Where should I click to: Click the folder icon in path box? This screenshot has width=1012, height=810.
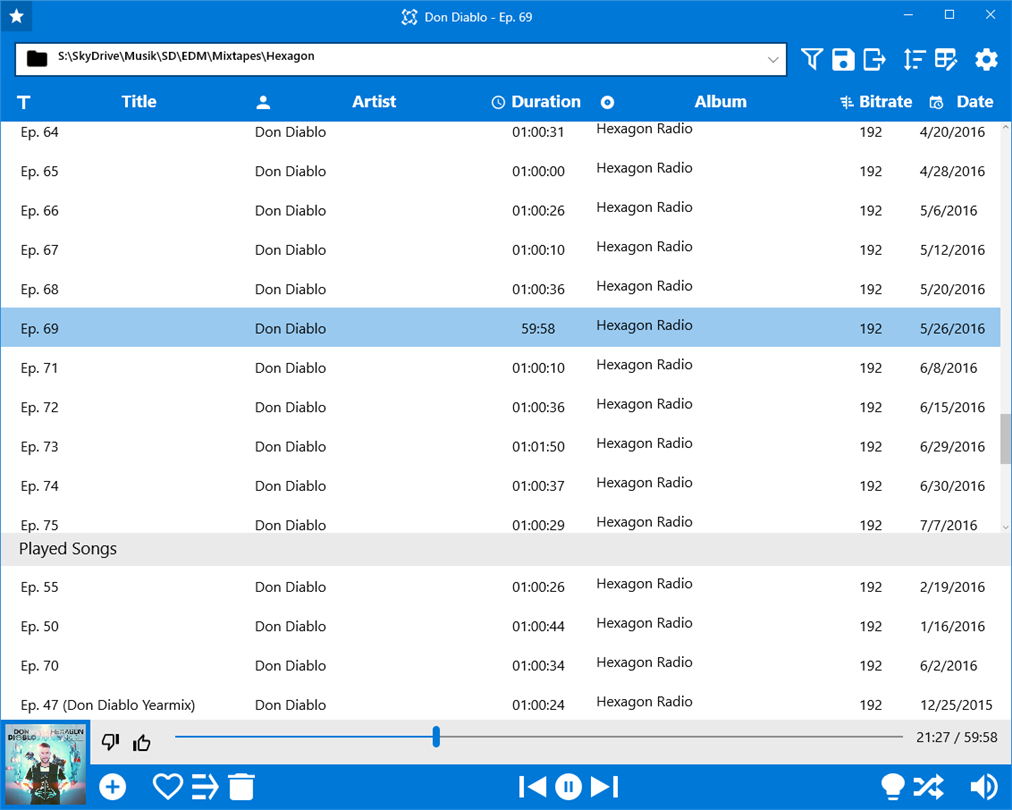pyautogui.click(x=37, y=59)
